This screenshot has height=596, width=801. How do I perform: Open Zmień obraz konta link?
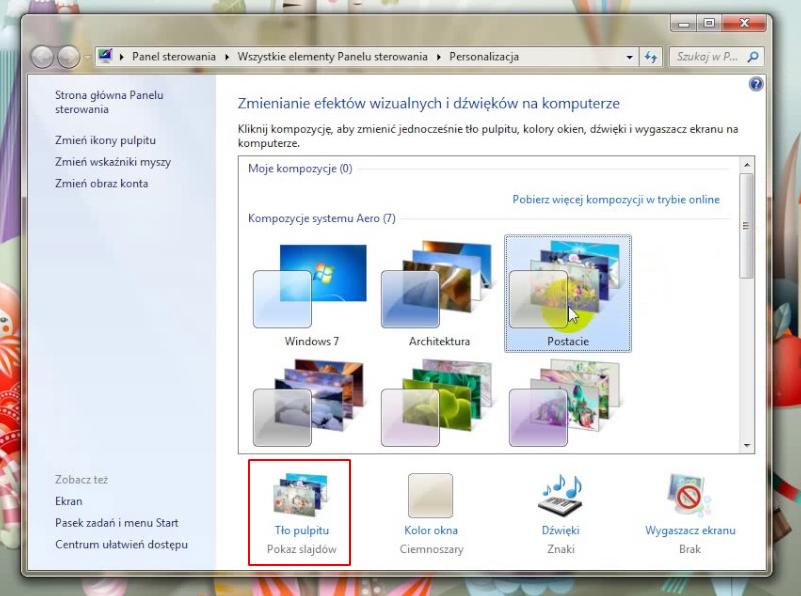coord(102,183)
